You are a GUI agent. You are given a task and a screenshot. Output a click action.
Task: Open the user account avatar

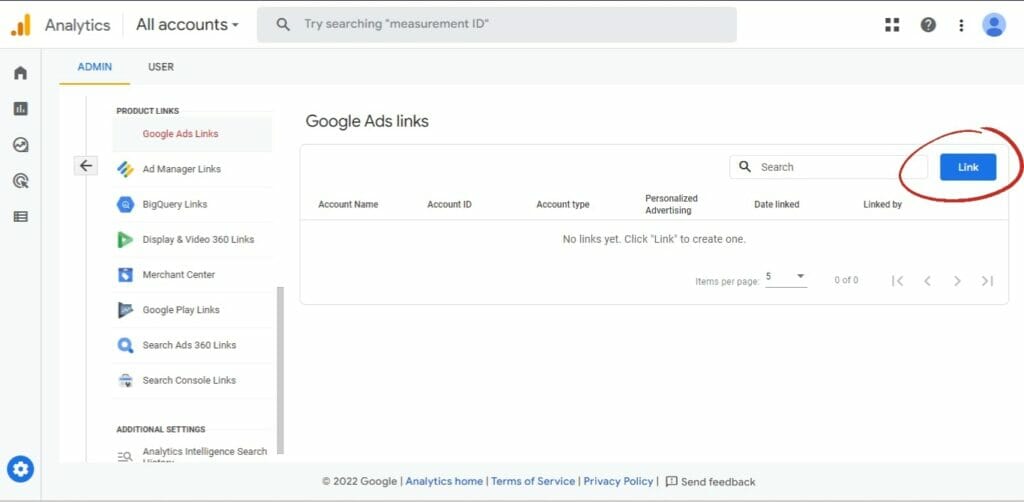tap(993, 25)
